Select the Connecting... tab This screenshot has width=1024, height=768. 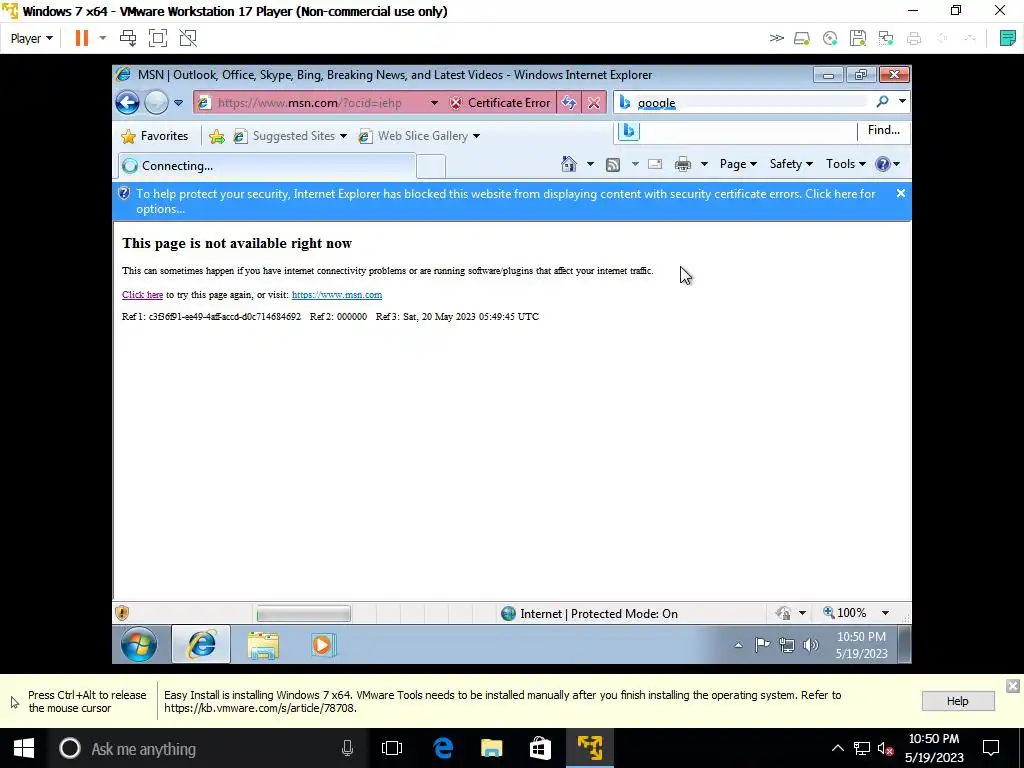266,166
